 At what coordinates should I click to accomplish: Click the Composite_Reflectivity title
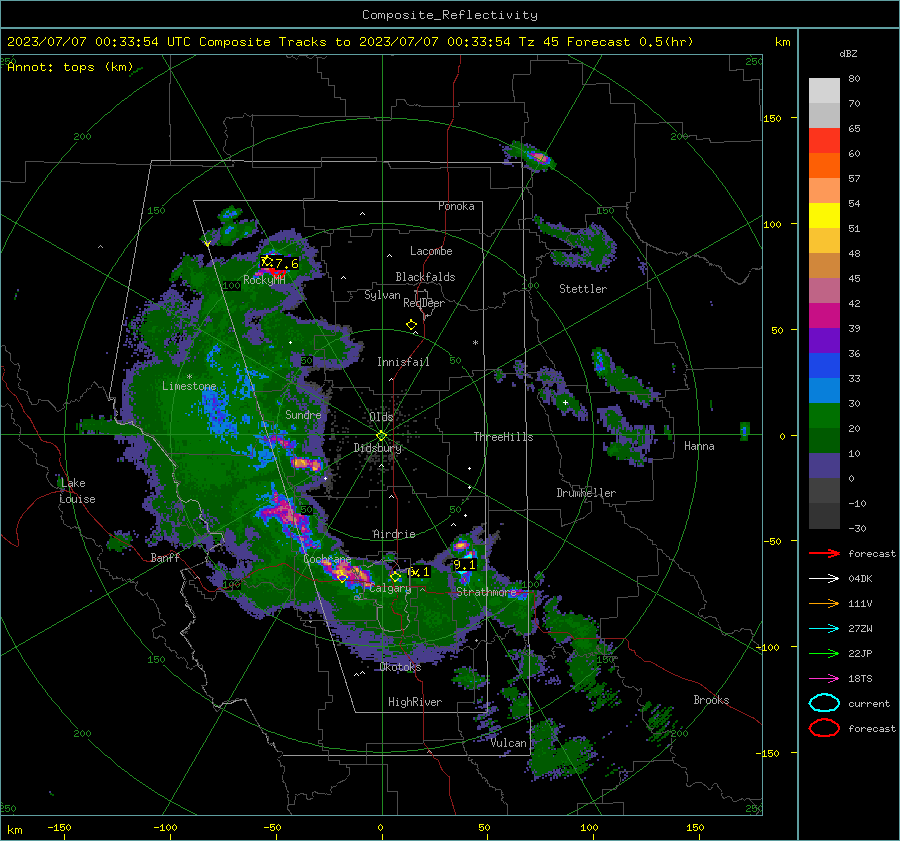450,15
